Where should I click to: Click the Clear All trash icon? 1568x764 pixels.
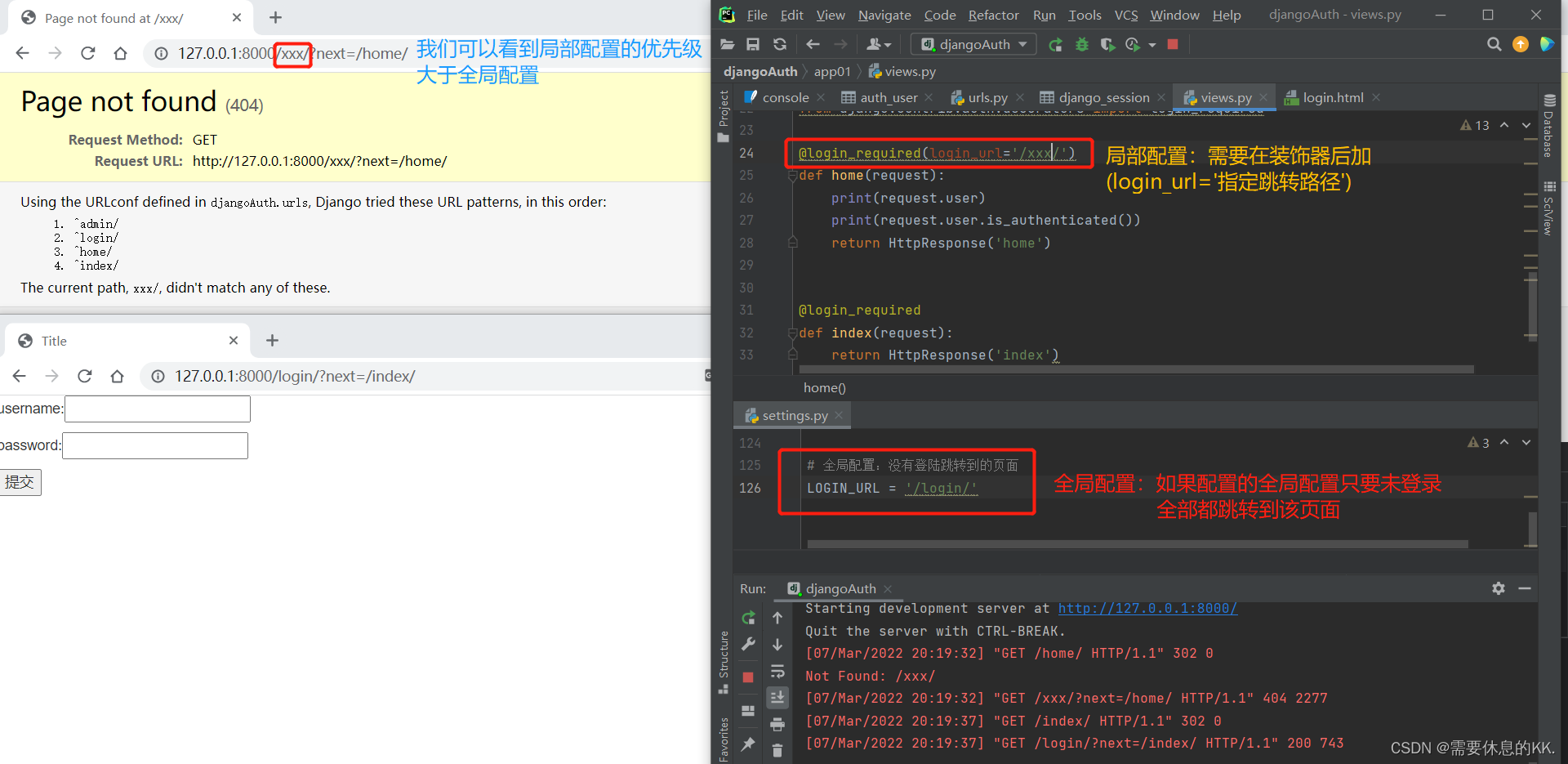[x=777, y=750]
